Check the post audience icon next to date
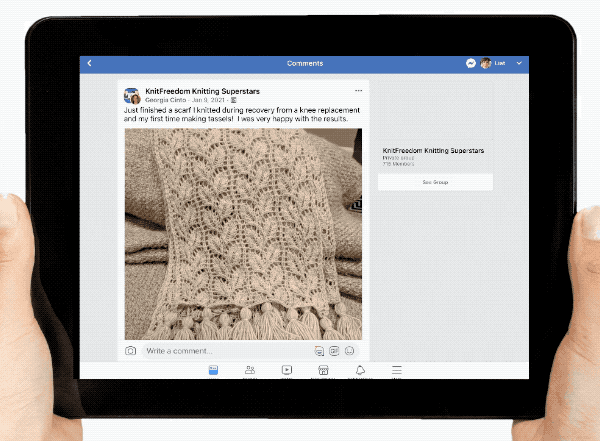The image size is (600, 441). click(x=233, y=100)
